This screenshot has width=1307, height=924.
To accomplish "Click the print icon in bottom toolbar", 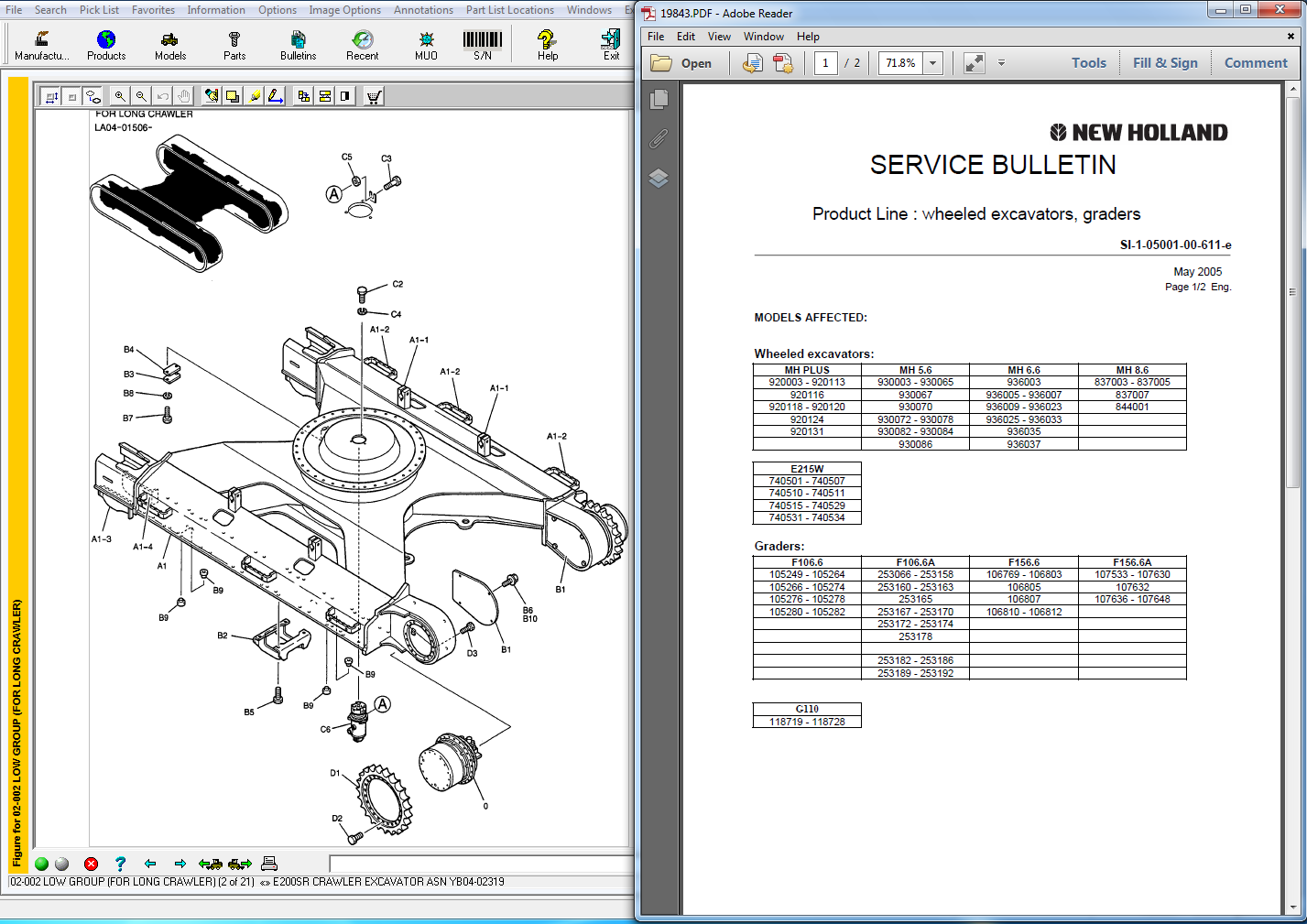I will click(x=268, y=864).
